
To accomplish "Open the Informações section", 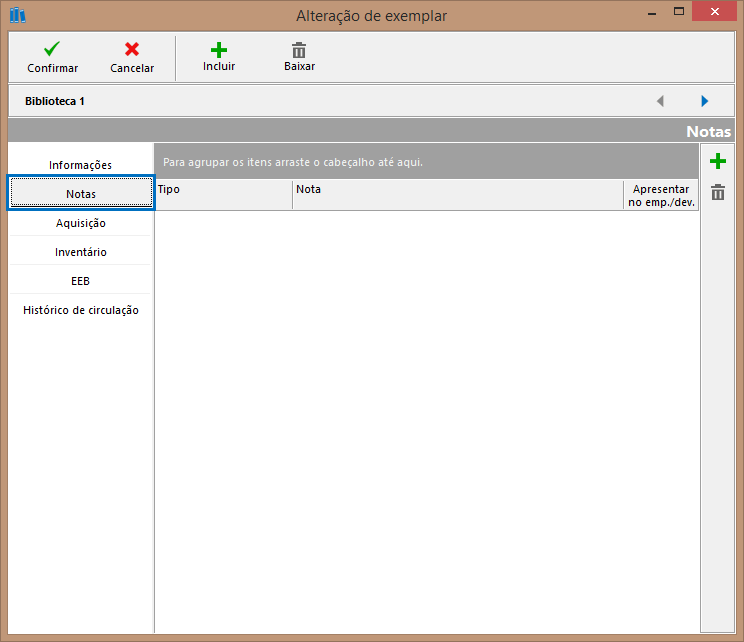I will tap(81, 165).
